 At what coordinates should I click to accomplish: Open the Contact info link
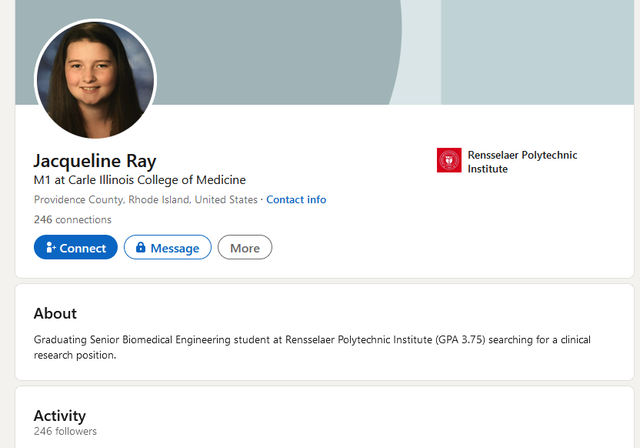pyautogui.click(x=296, y=200)
